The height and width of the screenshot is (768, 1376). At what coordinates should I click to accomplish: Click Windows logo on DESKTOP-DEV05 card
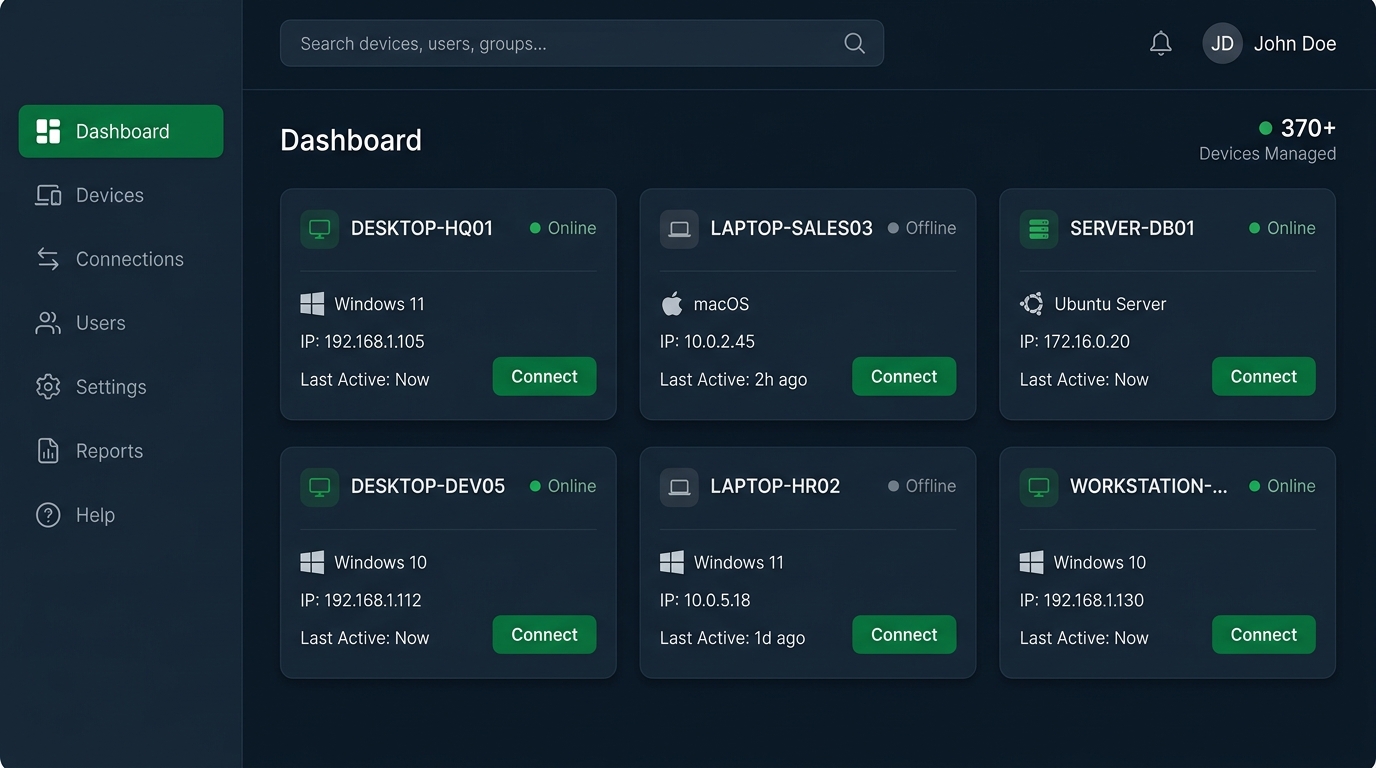[x=312, y=562]
